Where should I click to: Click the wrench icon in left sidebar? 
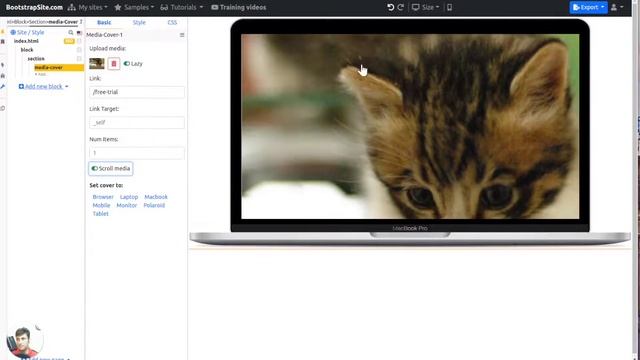click(x=3, y=87)
